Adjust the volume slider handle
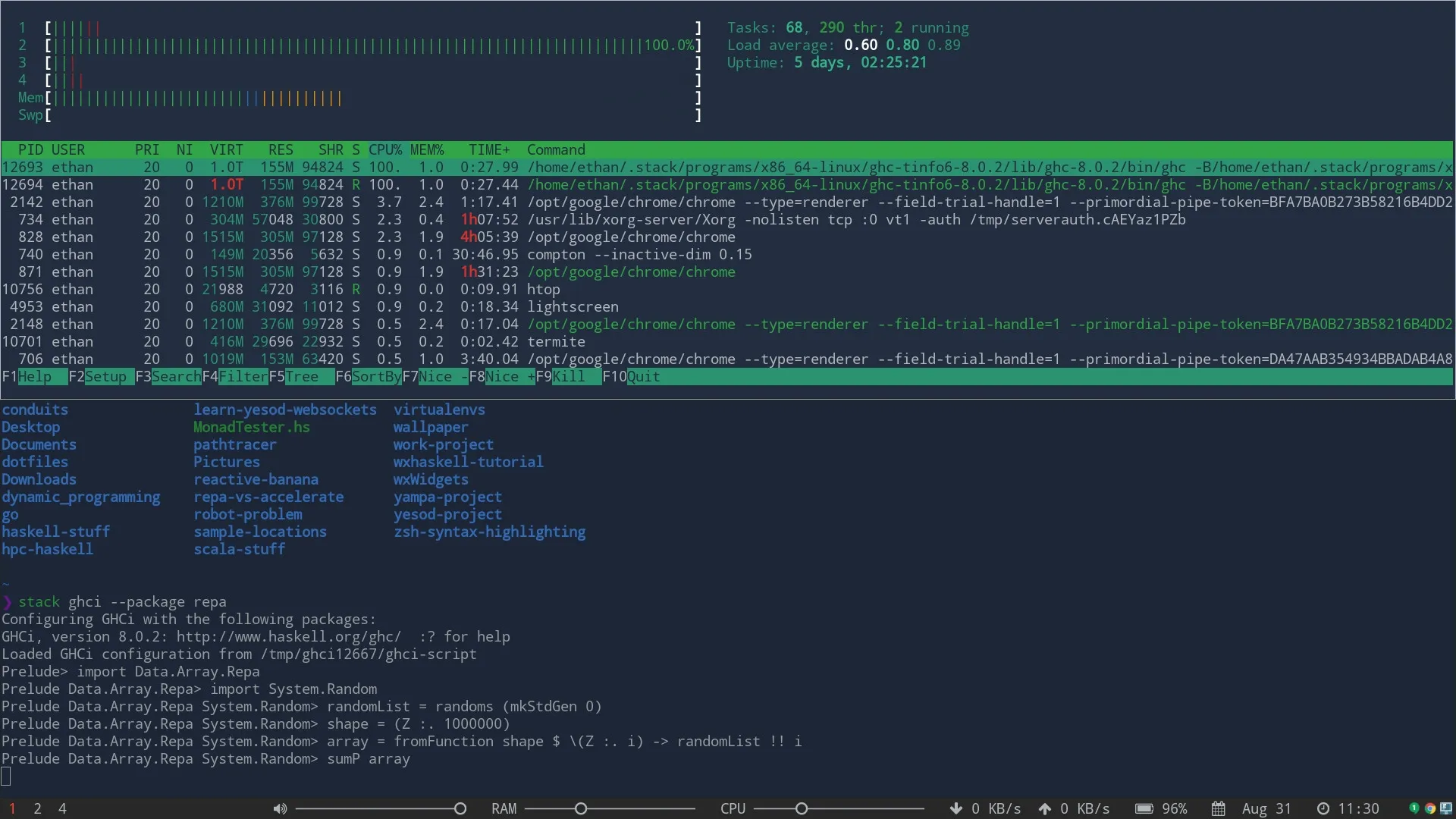 pyautogui.click(x=460, y=808)
